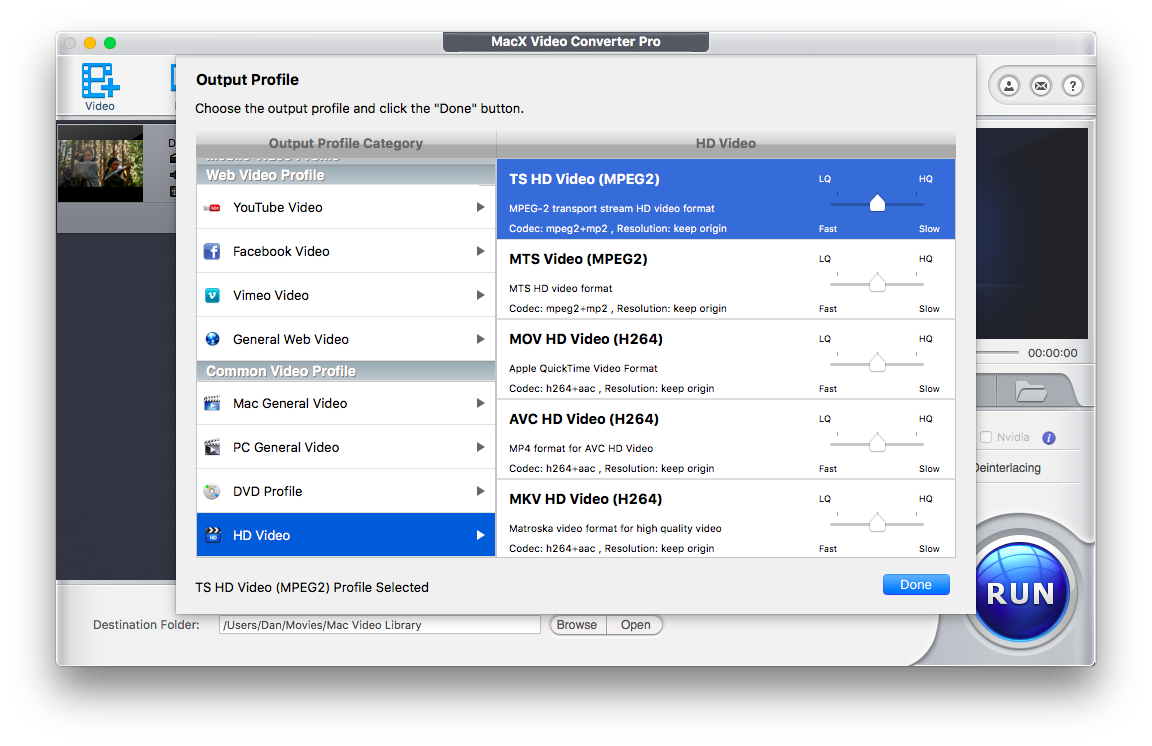The height and width of the screenshot is (746, 1152).
Task: Expand Mac General Video submenu arrow
Action: 480,403
